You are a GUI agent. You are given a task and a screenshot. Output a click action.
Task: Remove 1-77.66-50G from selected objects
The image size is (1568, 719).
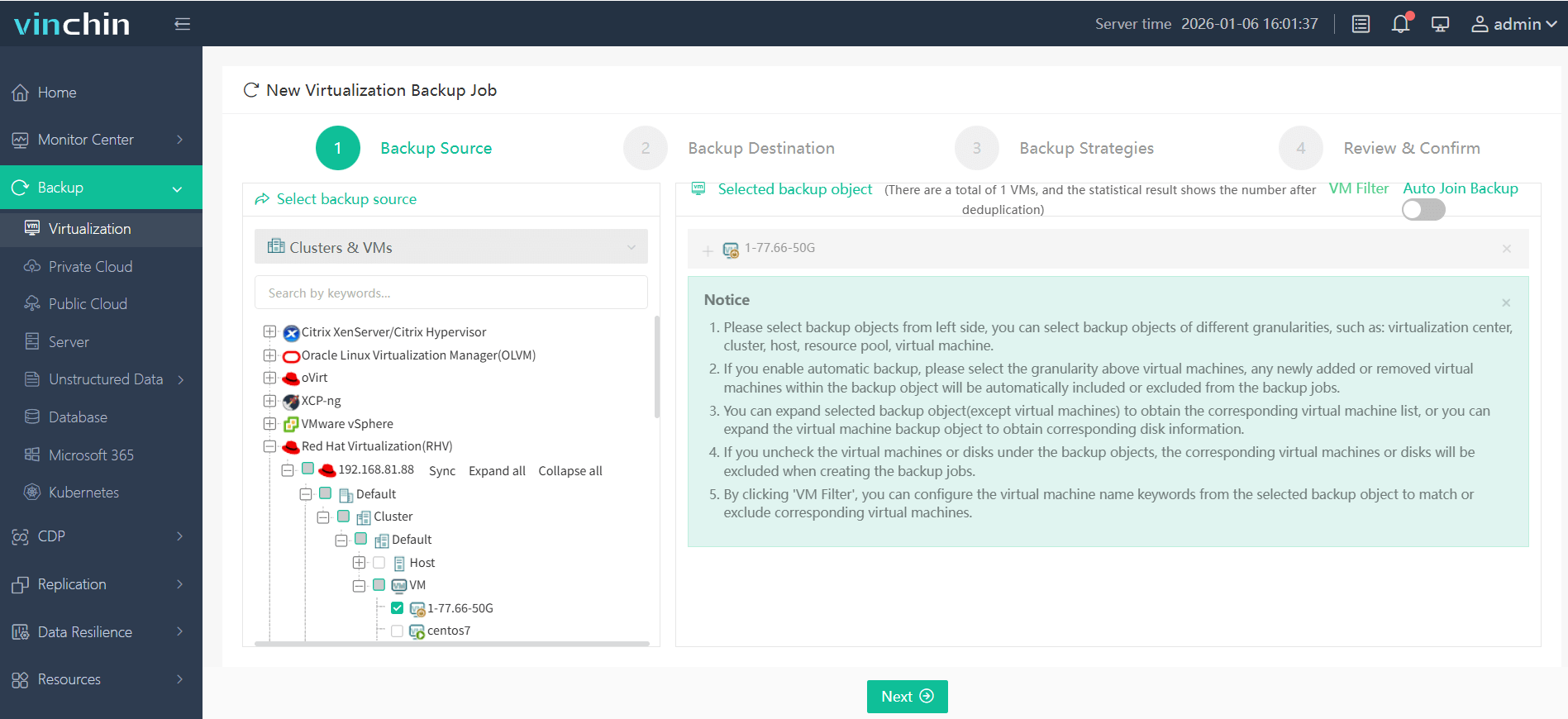point(1506,249)
